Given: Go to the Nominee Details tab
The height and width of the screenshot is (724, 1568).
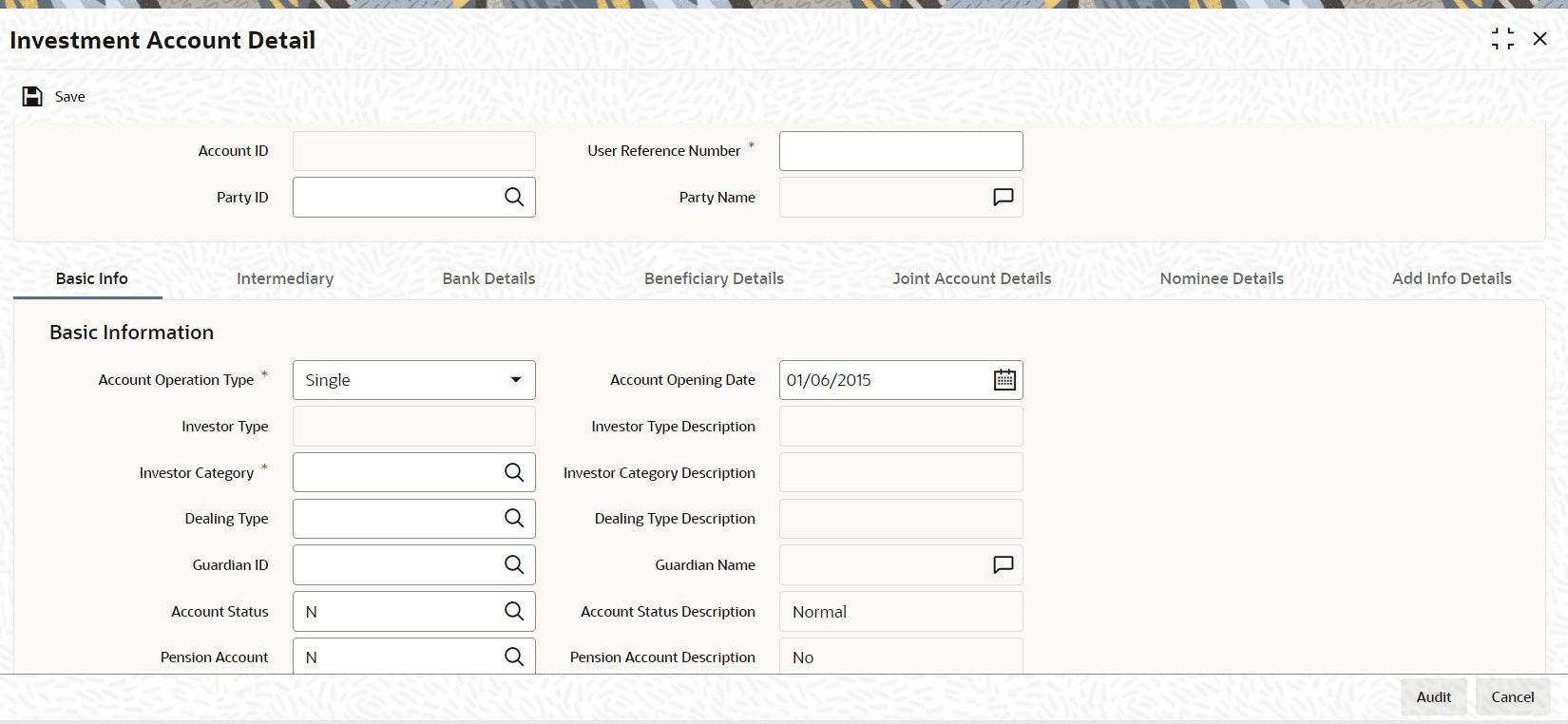Looking at the screenshot, I should pyautogui.click(x=1222, y=278).
